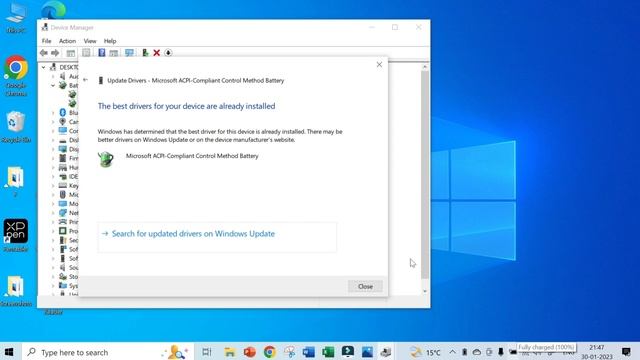The image size is (640, 360).
Task: Click the microphone icon in system tray
Action: point(501,352)
